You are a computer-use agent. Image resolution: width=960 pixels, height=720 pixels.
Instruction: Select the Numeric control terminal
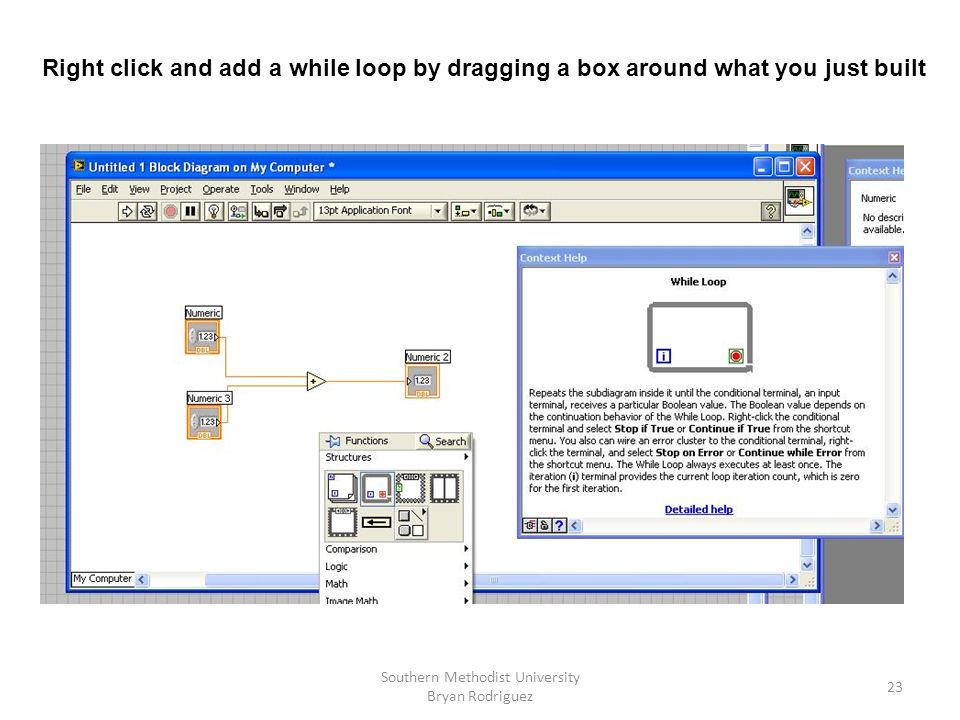click(203, 337)
